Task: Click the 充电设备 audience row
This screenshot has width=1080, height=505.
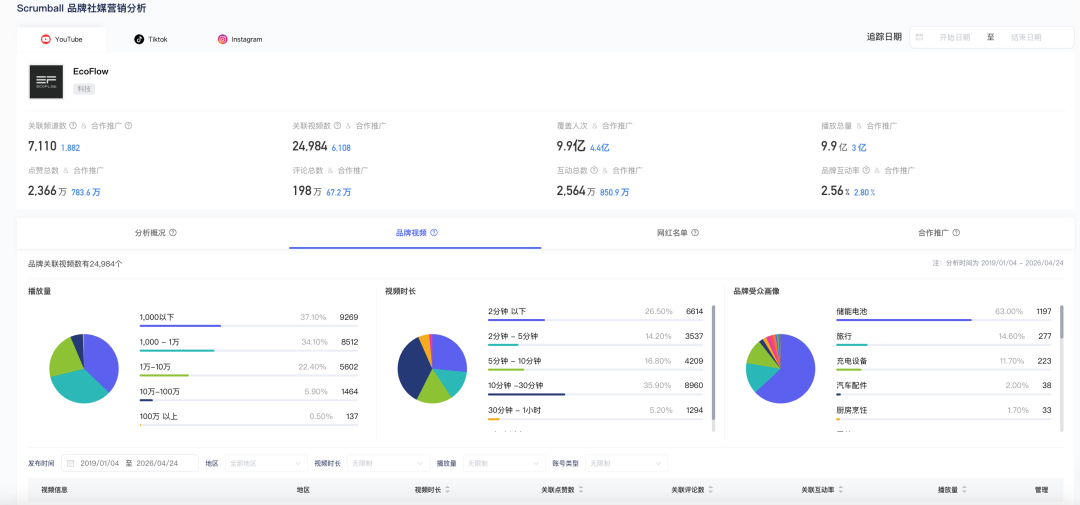Action: tap(944, 363)
